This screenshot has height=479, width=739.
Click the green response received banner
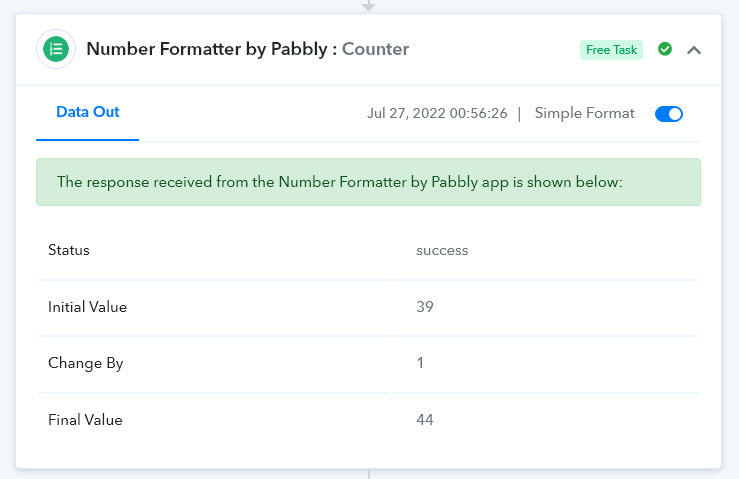click(369, 182)
